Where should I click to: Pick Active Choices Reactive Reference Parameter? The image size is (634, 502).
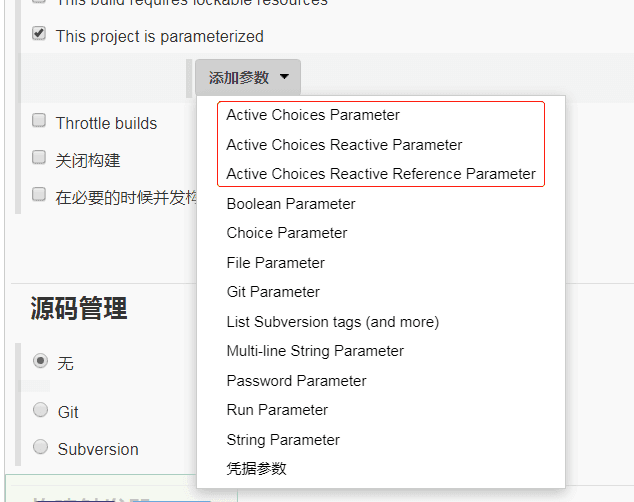(381, 173)
